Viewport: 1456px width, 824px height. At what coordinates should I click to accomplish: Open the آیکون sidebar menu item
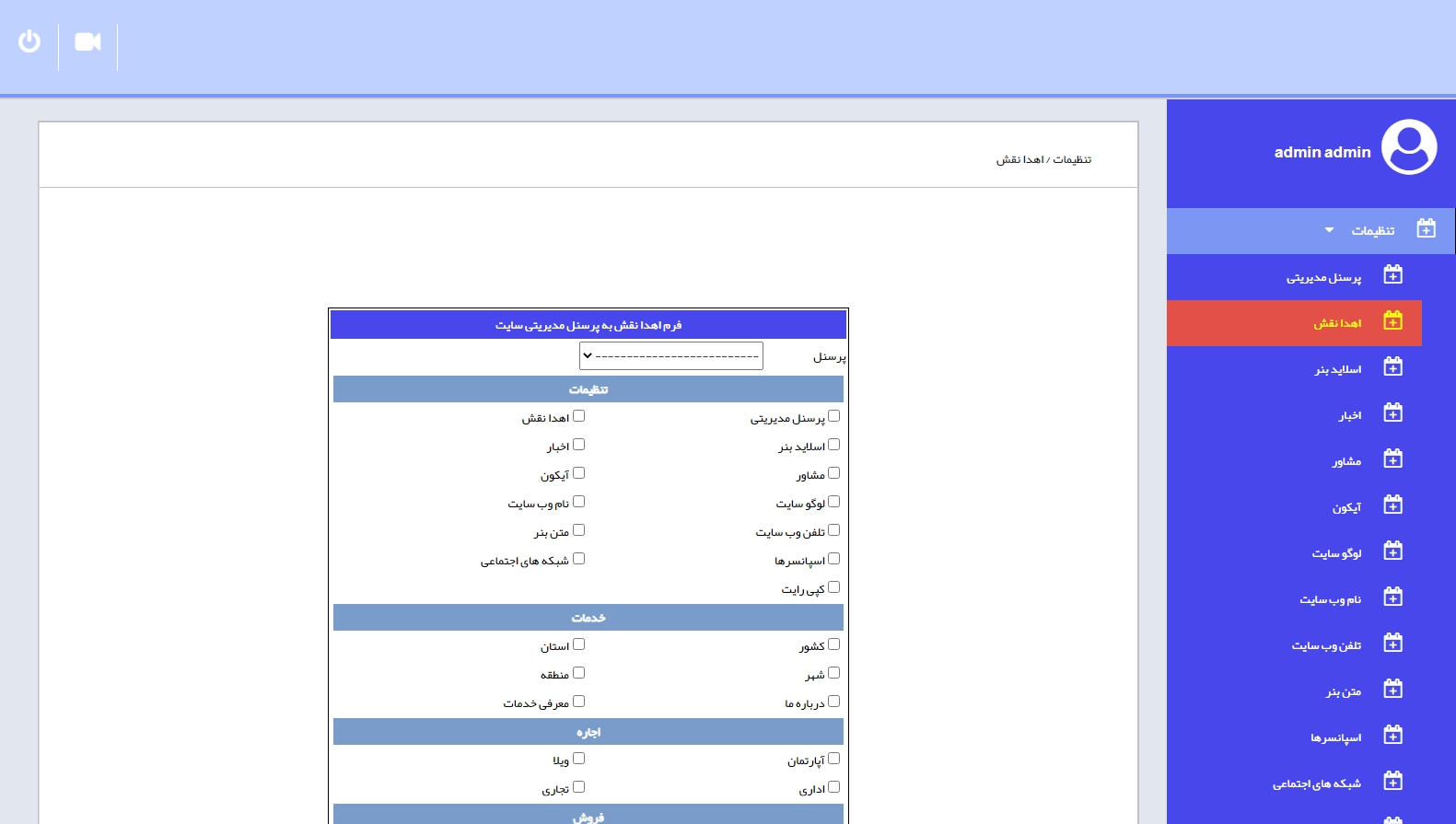coord(1345,507)
